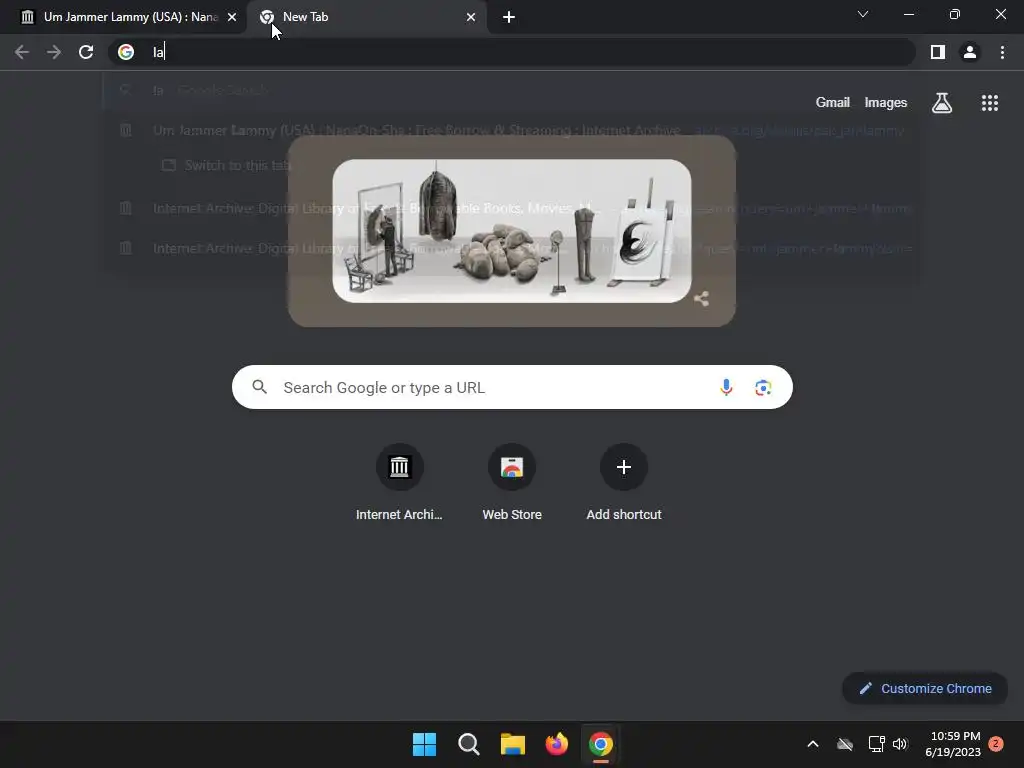Click Chrome icon in taskbar

tap(601, 744)
